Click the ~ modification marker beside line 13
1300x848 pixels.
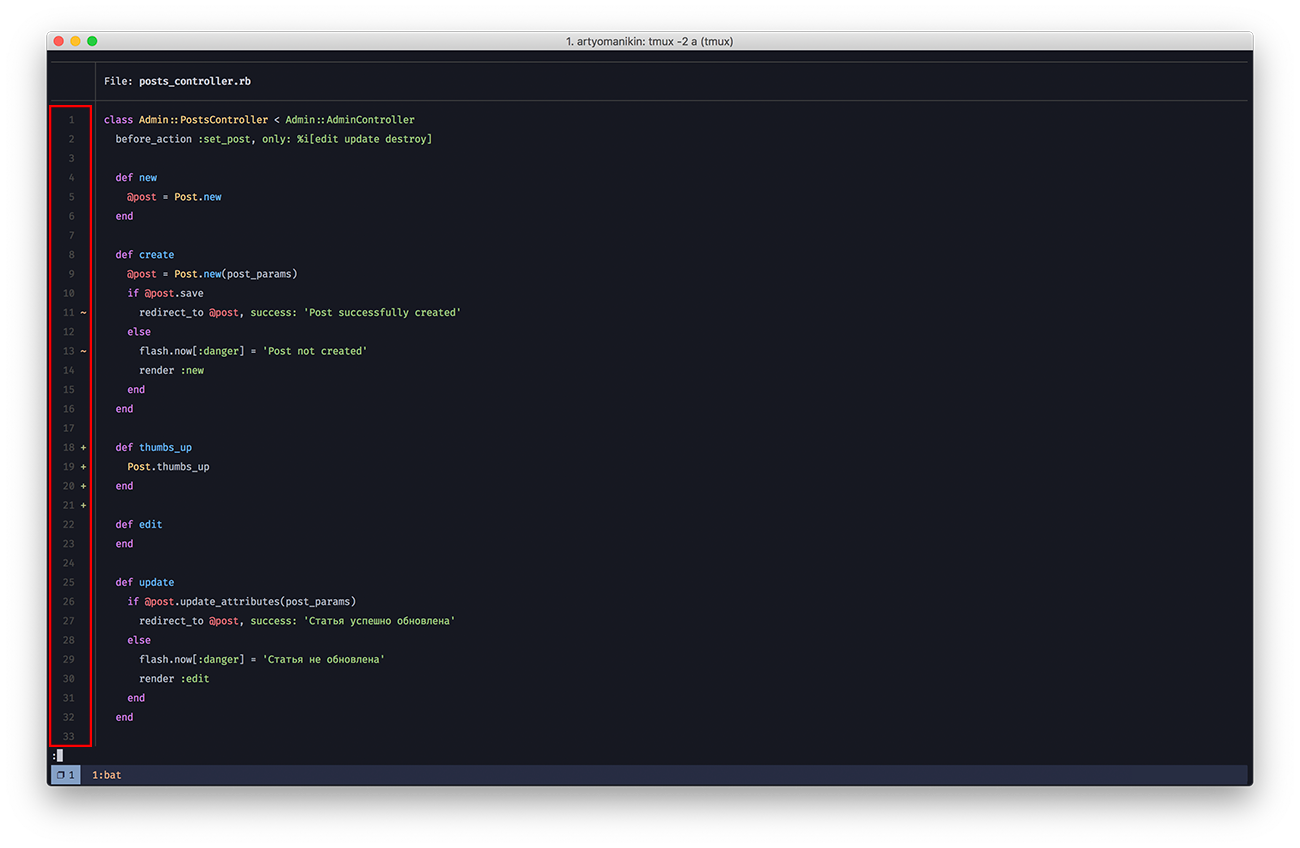coord(84,351)
